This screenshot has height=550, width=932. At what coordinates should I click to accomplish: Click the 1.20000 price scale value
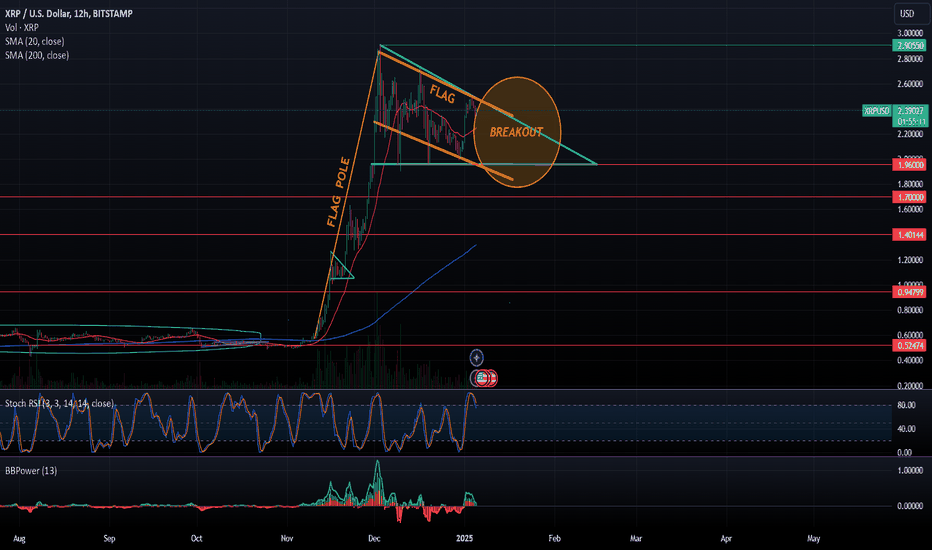(x=910, y=260)
